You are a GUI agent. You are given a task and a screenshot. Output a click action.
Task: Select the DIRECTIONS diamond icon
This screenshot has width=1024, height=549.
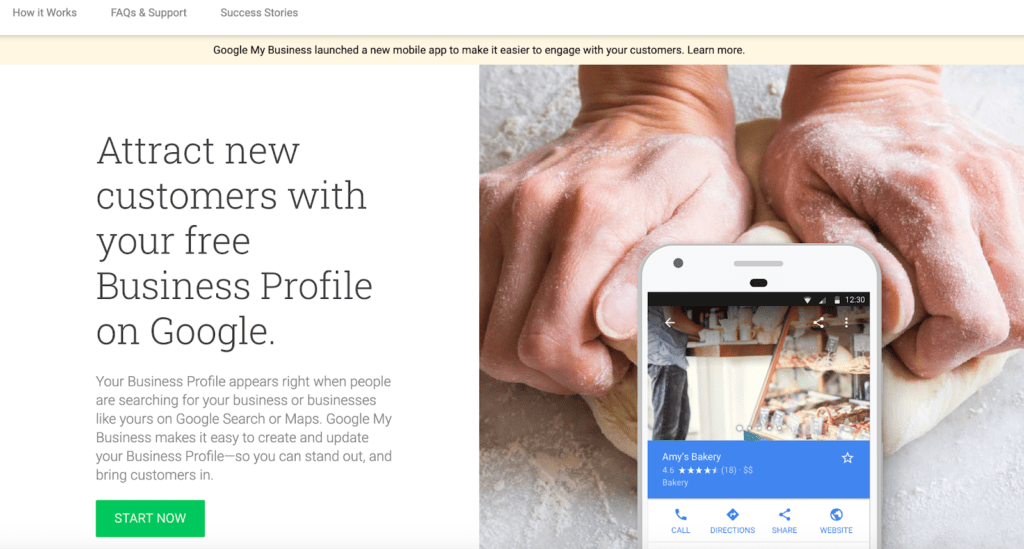pos(733,514)
